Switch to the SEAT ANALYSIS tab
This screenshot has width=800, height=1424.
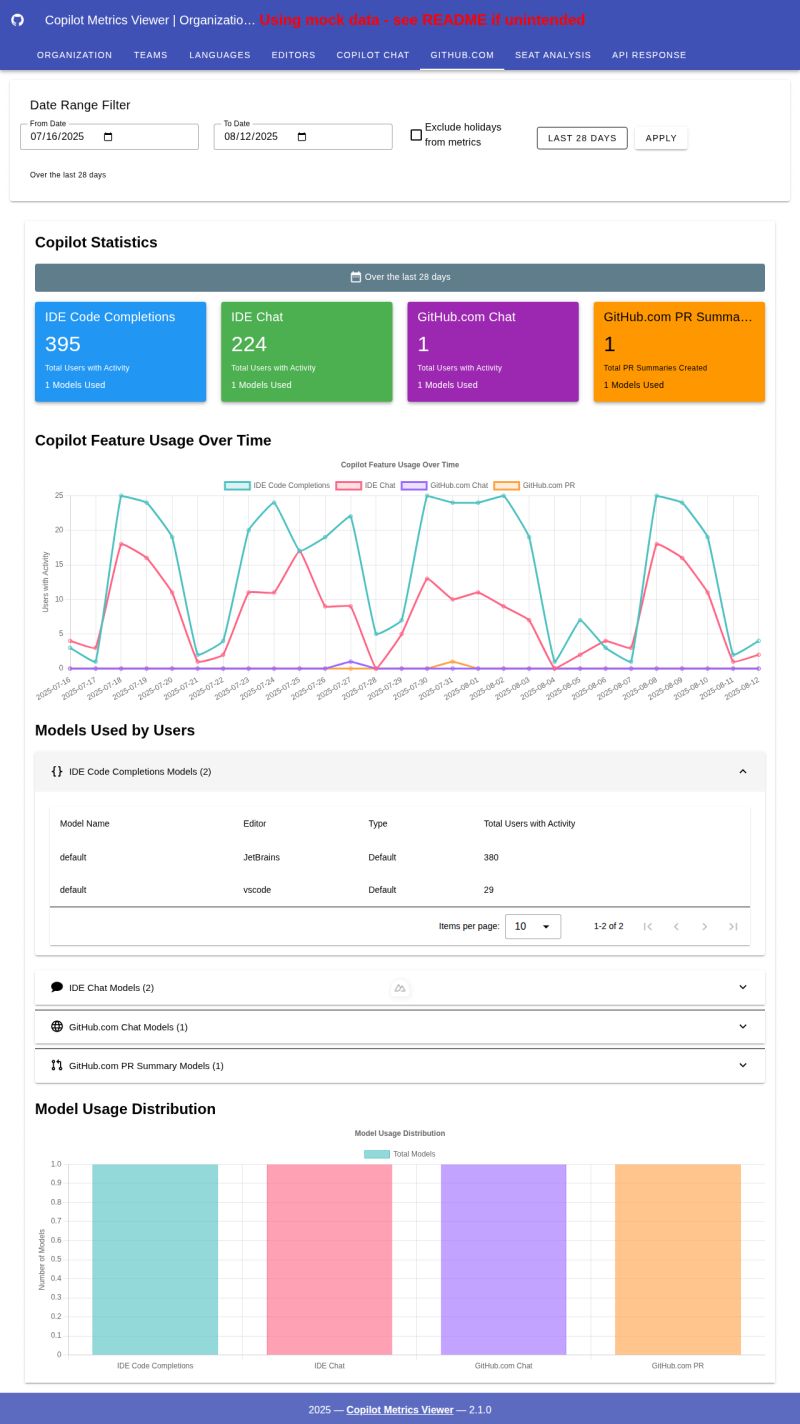(x=553, y=55)
